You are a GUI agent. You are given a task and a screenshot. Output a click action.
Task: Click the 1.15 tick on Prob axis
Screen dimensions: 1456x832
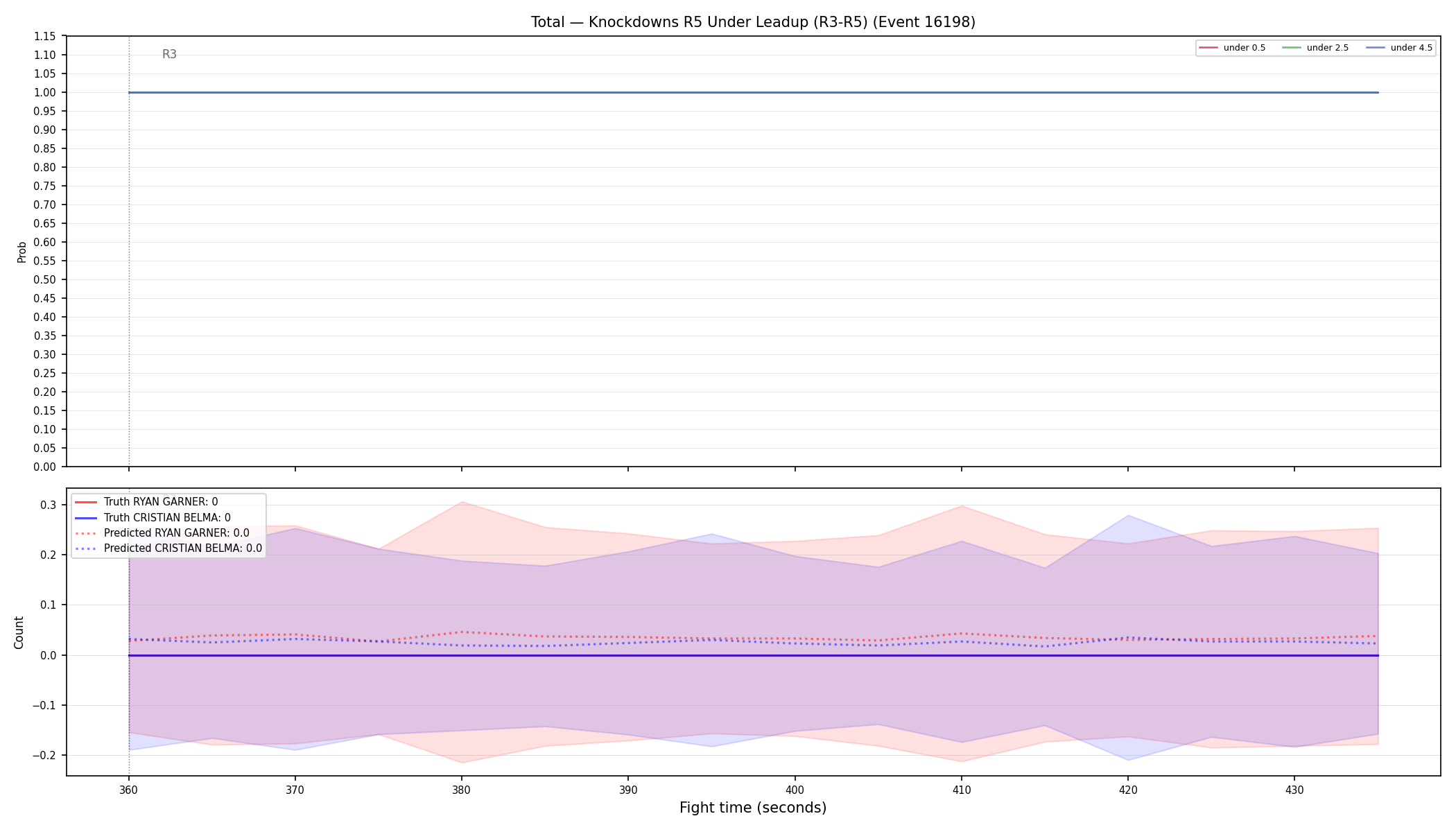45,36
